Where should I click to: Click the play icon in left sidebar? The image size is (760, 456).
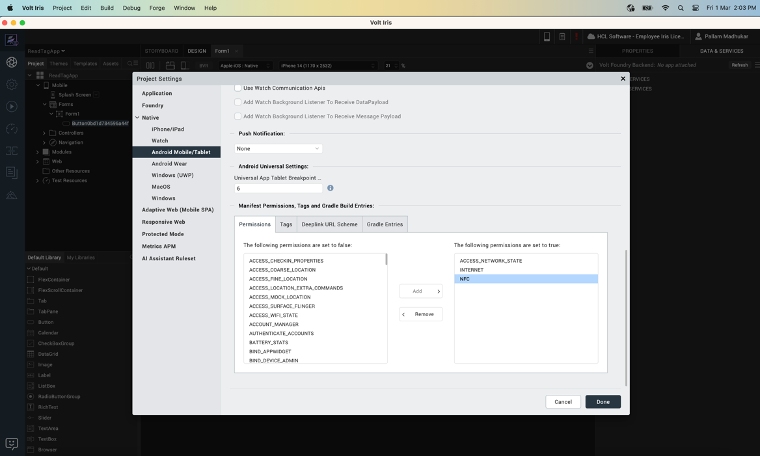pyautogui.click(x=11, y=106)
